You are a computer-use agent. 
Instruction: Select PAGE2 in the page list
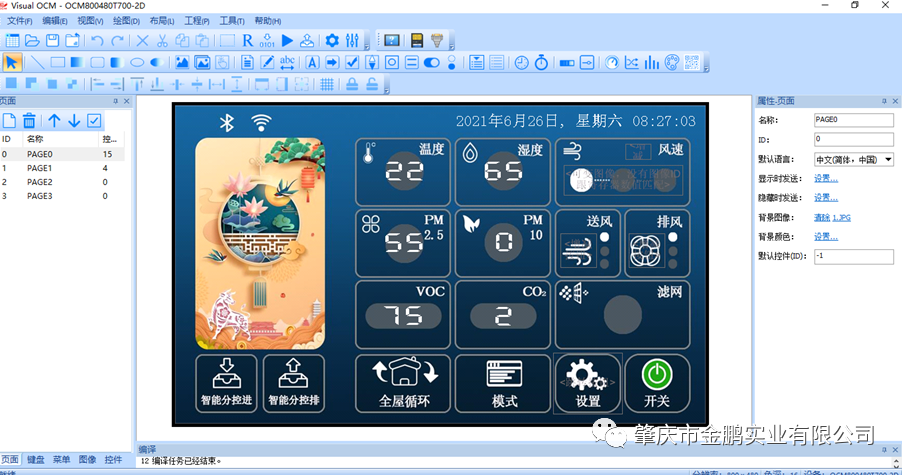[40, 183]
